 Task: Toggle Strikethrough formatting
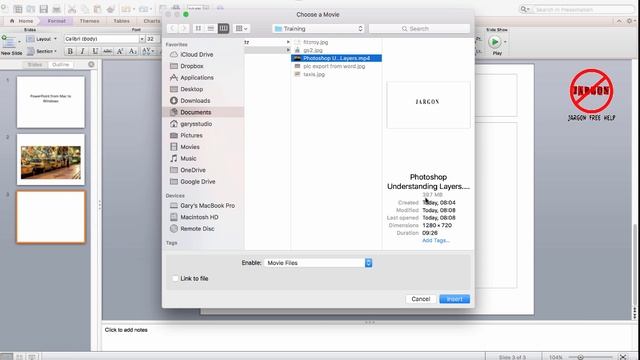(107, 51)
